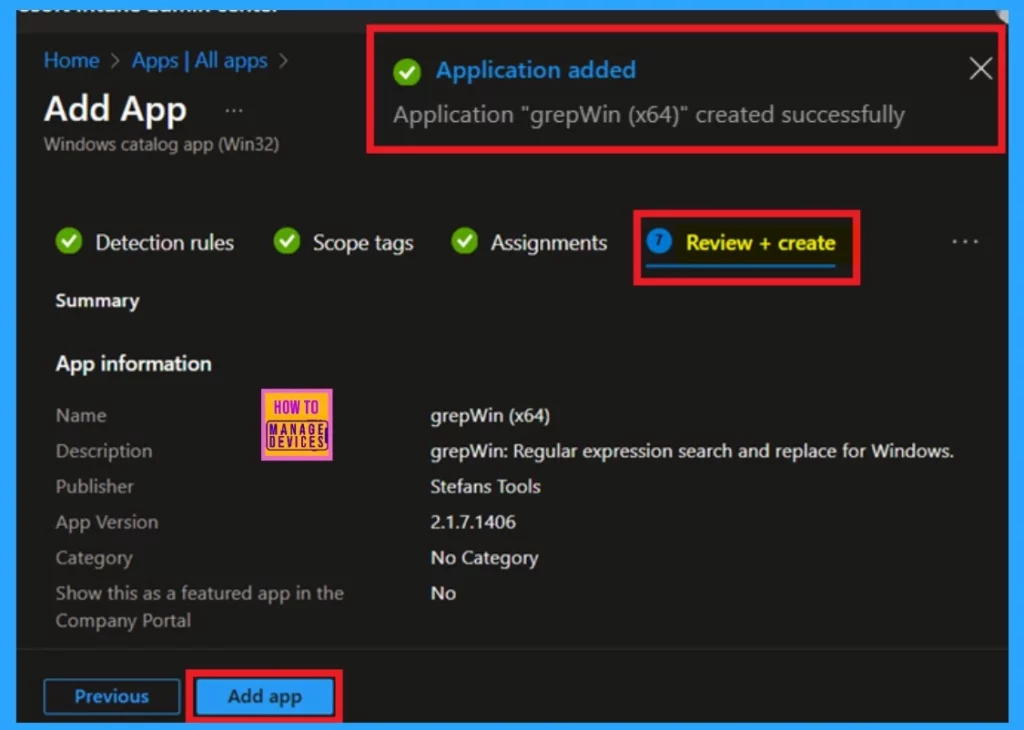Click the breadcrumb chevron after Home
Image resolution: width=1024 pixels, height=730 pixels.
tap(116, 61)
